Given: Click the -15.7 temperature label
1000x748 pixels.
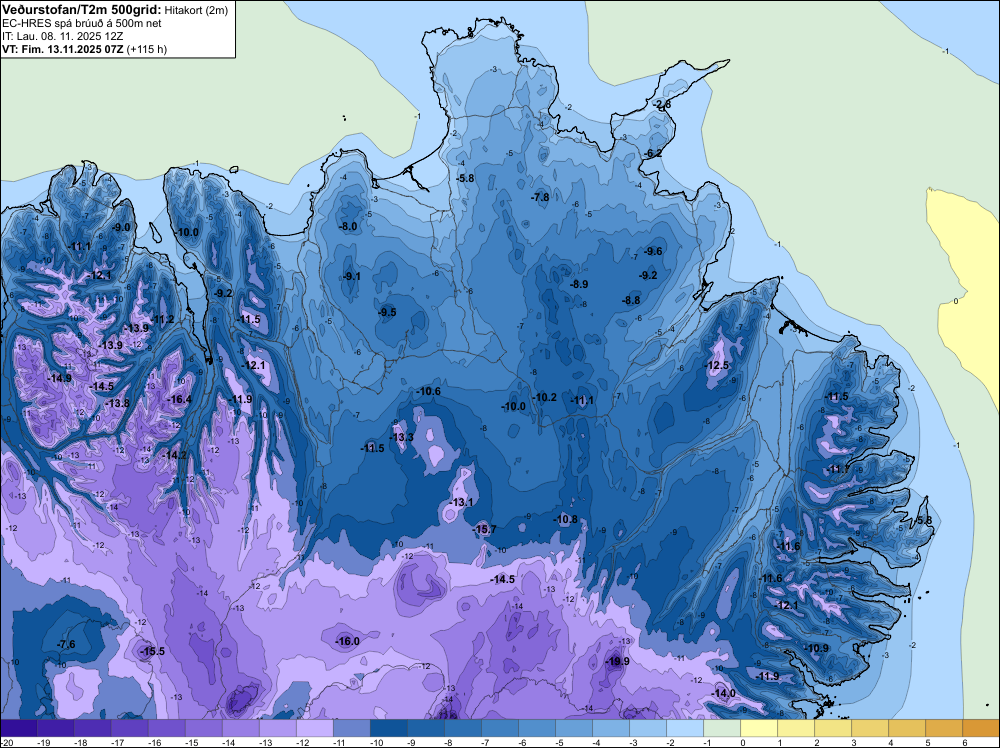Looking at the screenshot, I should pyautogui.click(x=483, y=529).
